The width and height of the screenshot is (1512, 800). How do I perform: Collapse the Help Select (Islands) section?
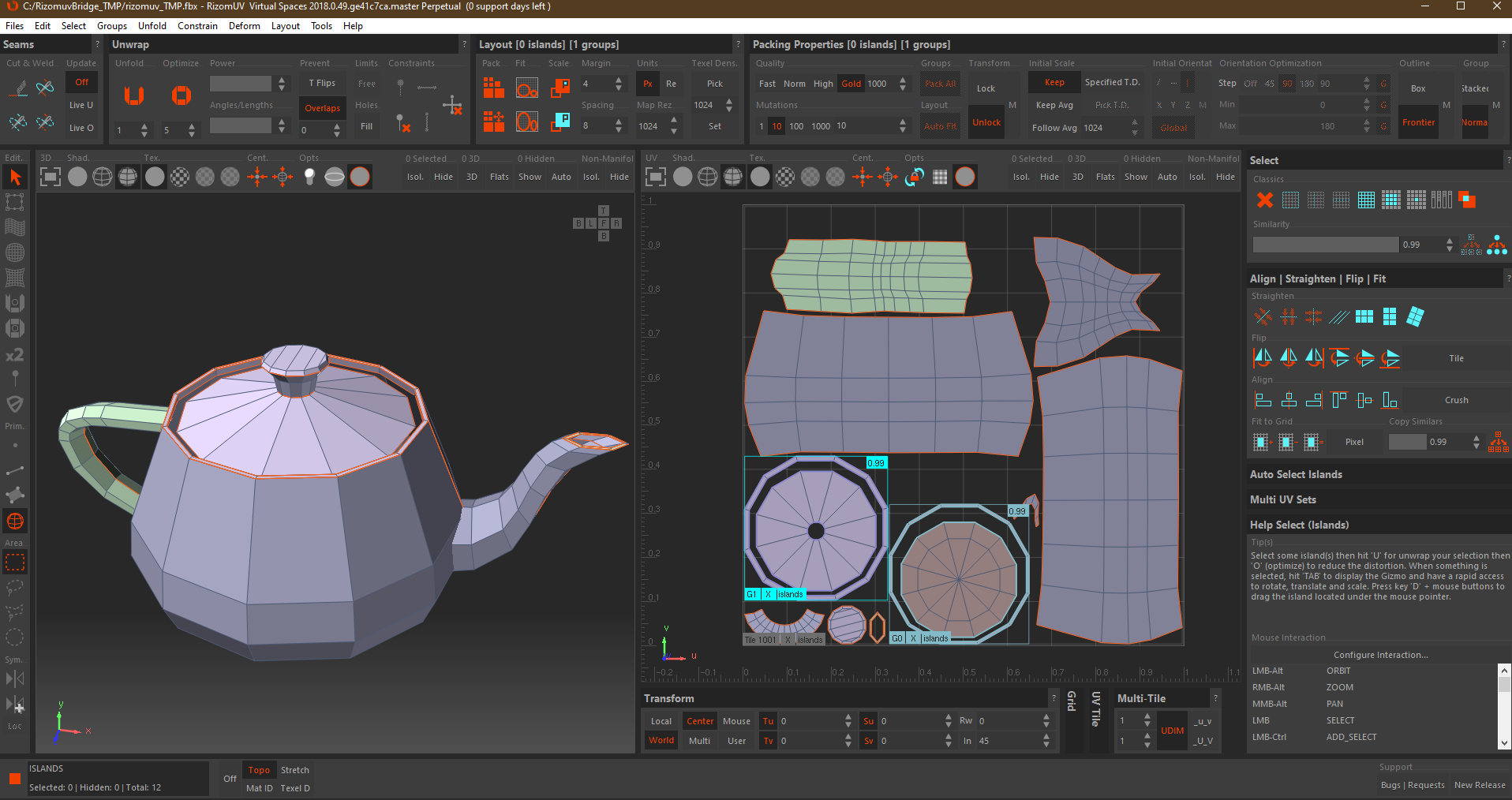click(x=1299, y=525)
